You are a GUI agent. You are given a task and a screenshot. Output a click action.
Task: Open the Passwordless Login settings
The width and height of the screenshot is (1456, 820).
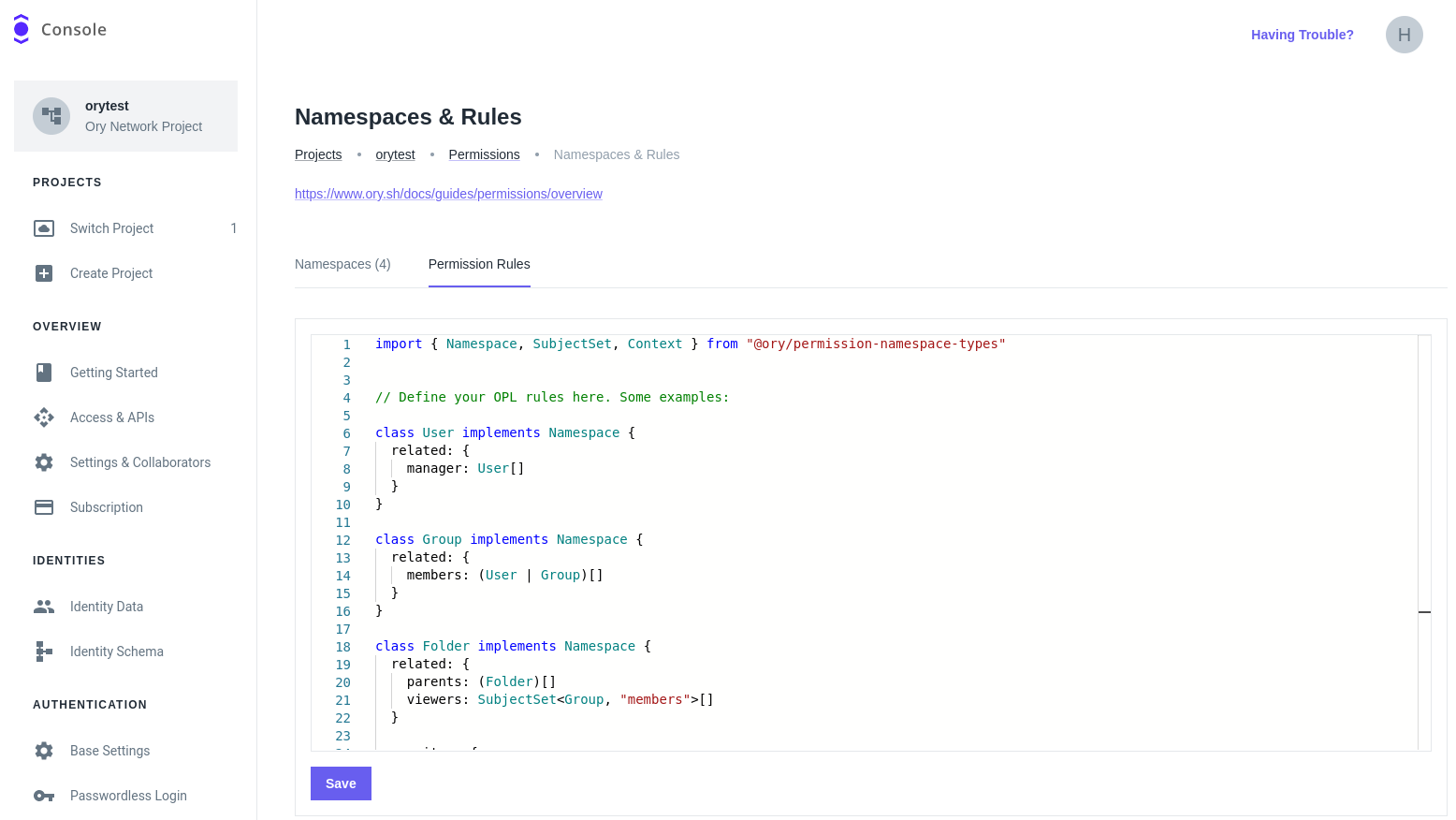[x=127, y=795]
